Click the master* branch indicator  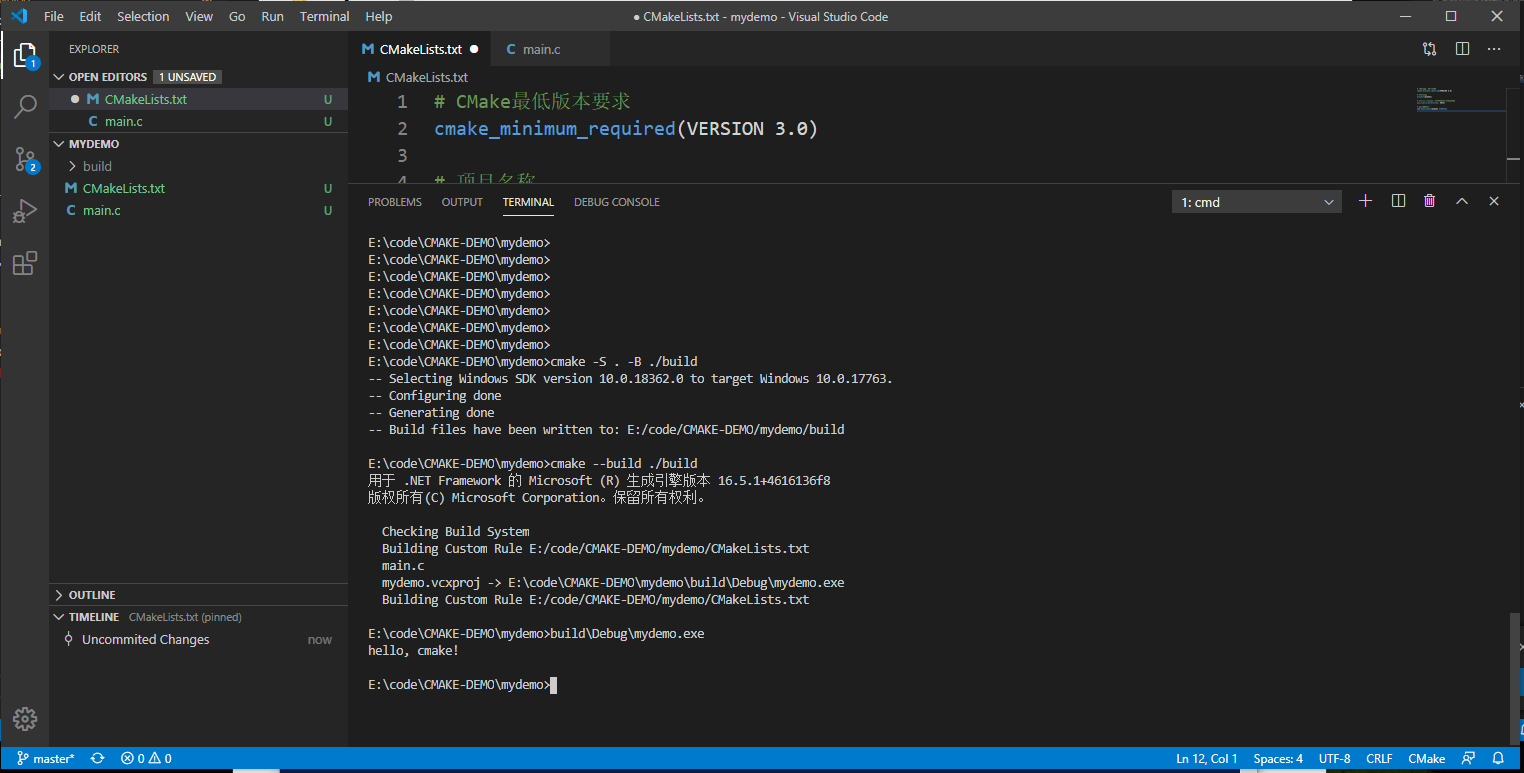click(x=44, y=758)
